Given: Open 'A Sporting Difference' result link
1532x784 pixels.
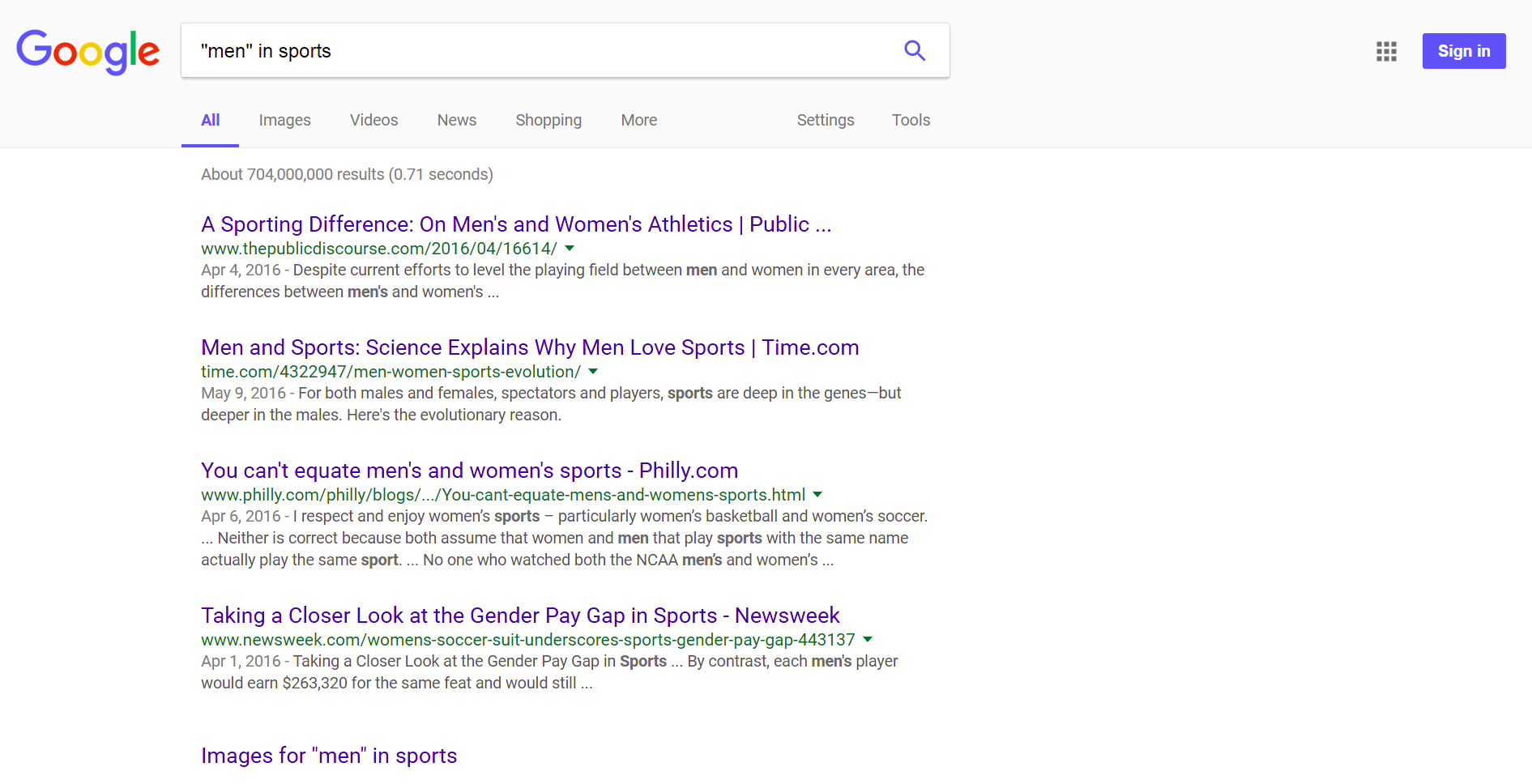Looking at the screenshot, I should click(x=516, y=224).
